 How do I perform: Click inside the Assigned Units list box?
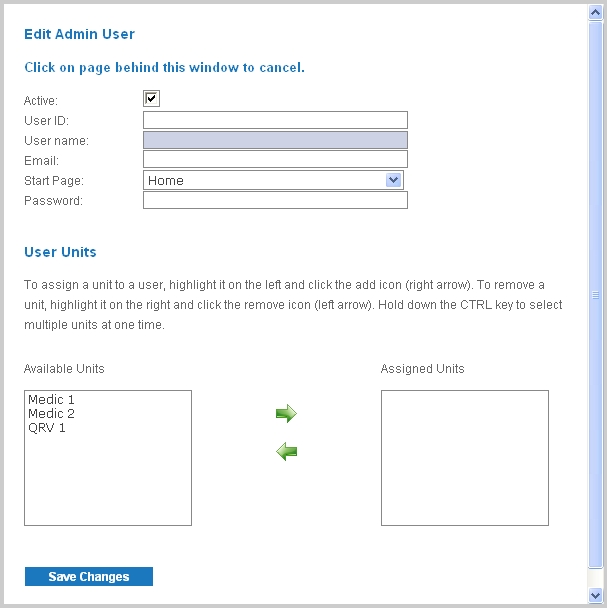465,458
